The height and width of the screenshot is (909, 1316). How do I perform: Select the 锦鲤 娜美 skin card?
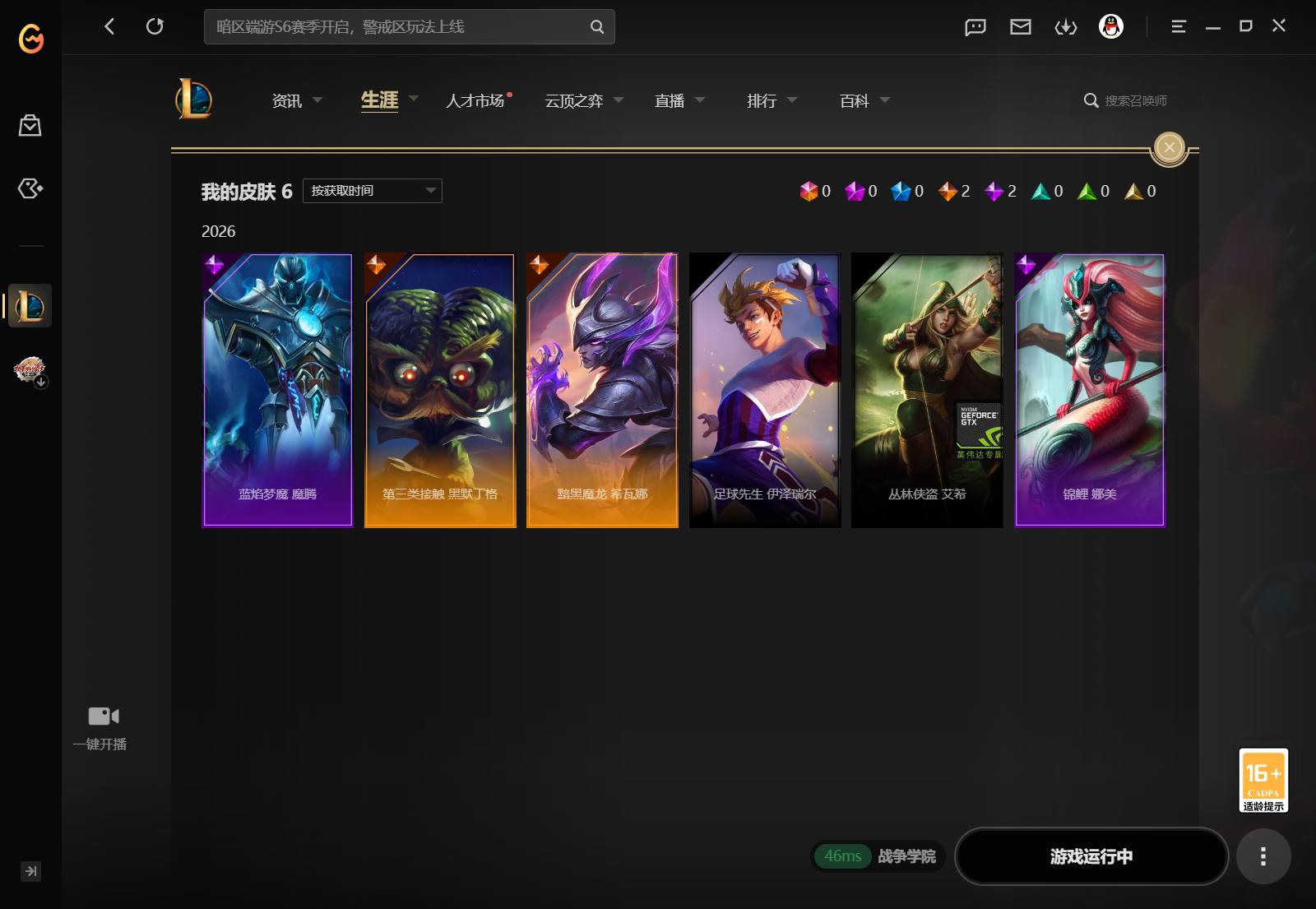(1090, 390)
